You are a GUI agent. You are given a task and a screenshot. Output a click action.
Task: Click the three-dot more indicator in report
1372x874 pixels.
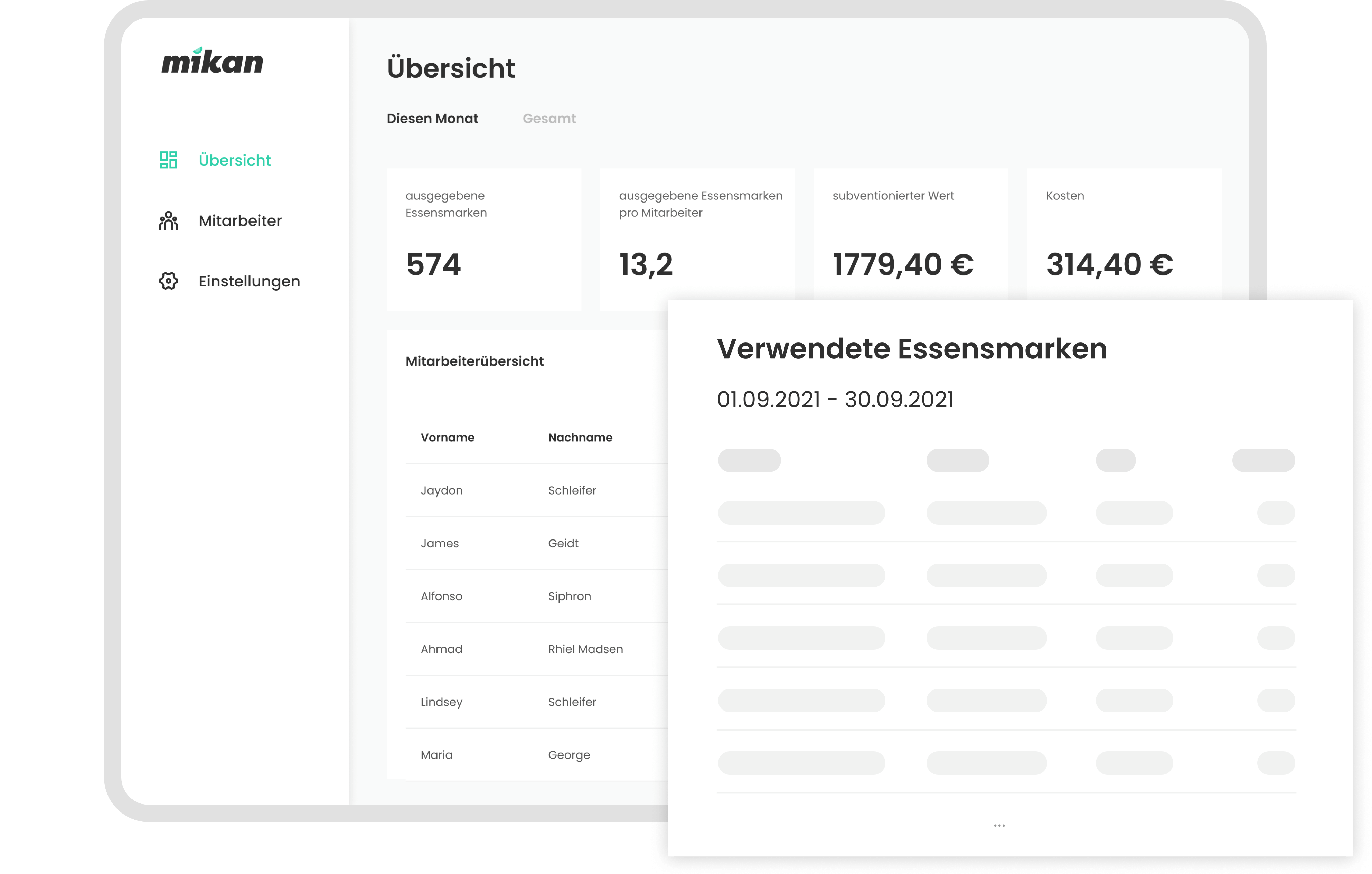click(x=999, y=826)
